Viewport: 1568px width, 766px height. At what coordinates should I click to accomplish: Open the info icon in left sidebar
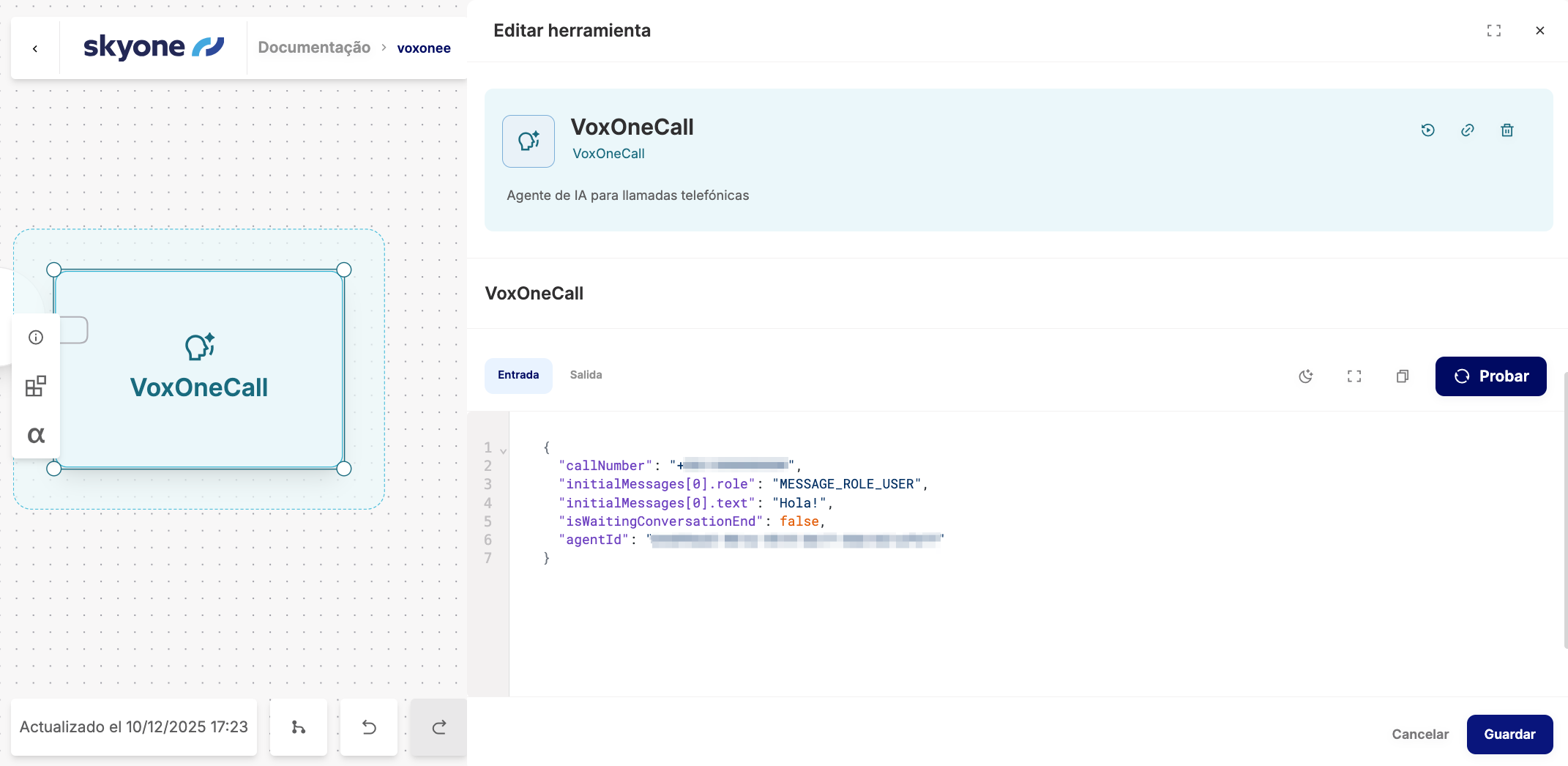36,338
